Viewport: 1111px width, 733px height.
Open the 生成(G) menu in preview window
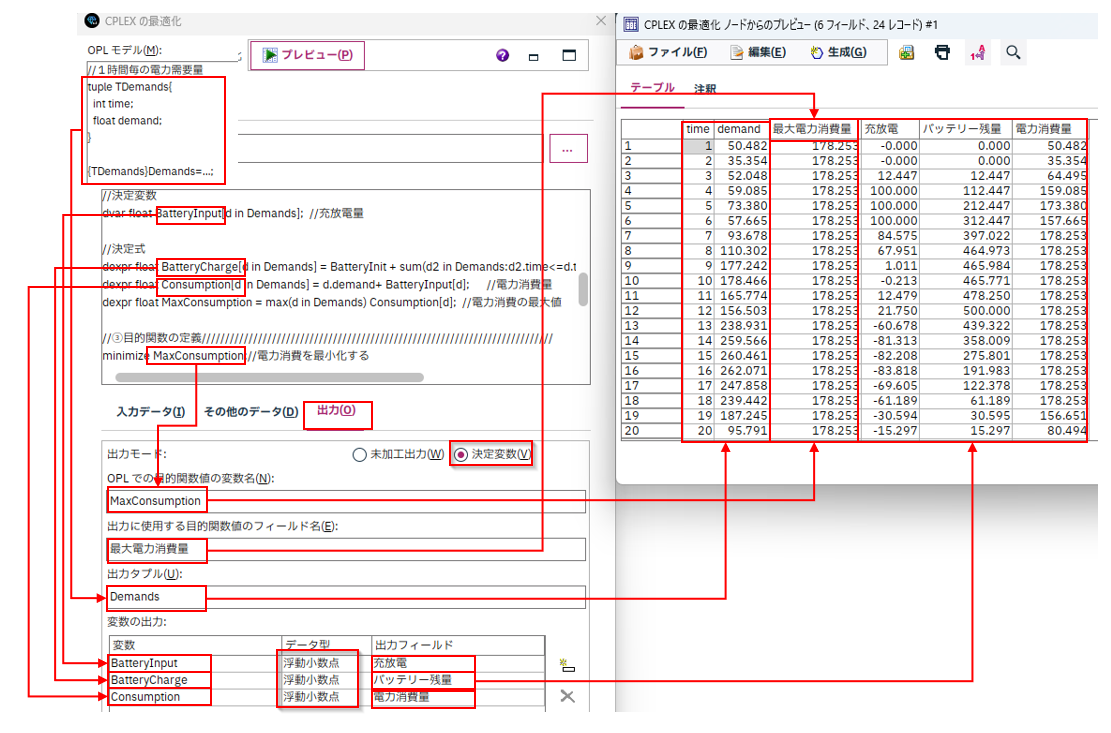[x=838, y=52]
